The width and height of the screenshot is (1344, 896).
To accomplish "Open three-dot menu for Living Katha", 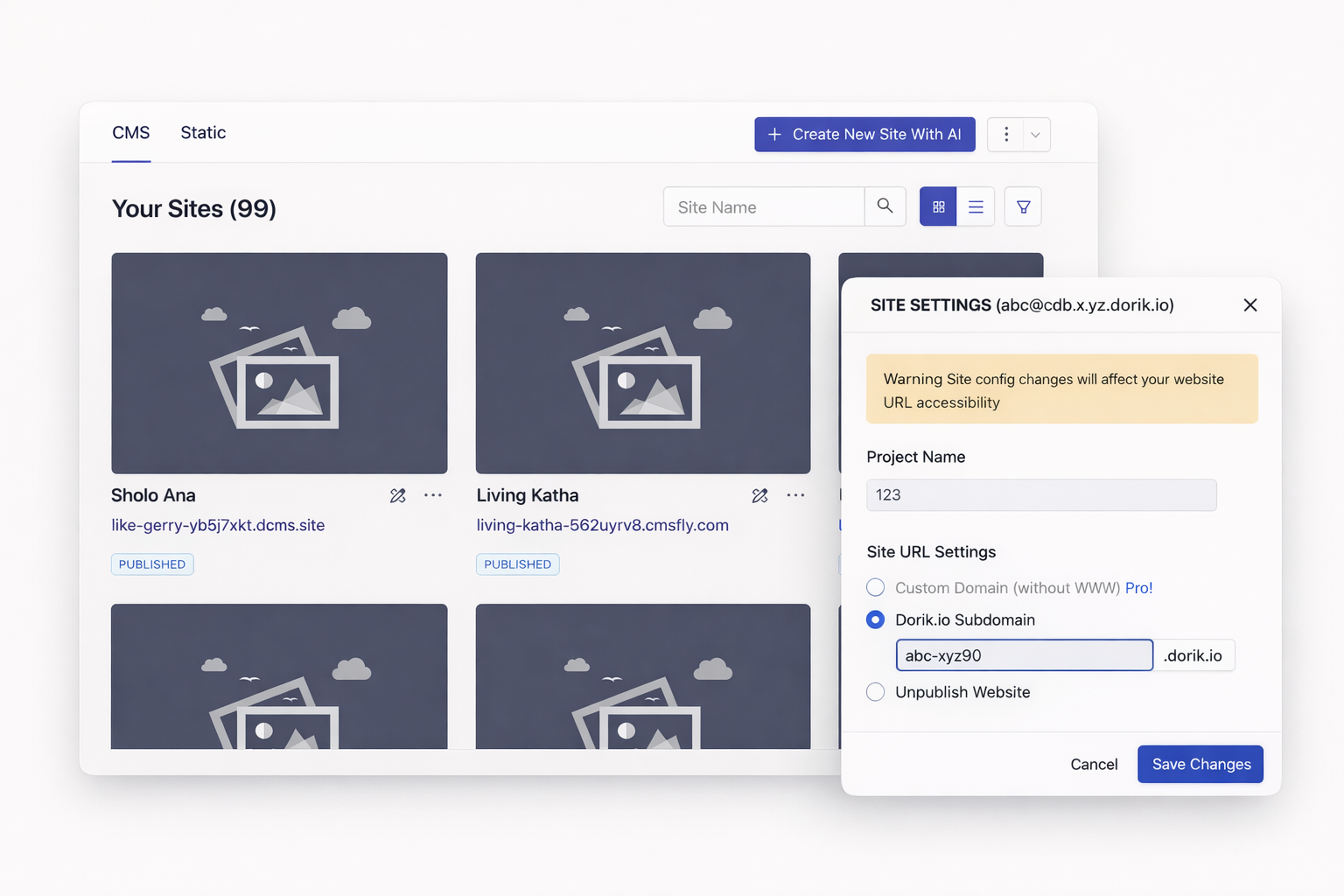I will click(x=795, y=495).
